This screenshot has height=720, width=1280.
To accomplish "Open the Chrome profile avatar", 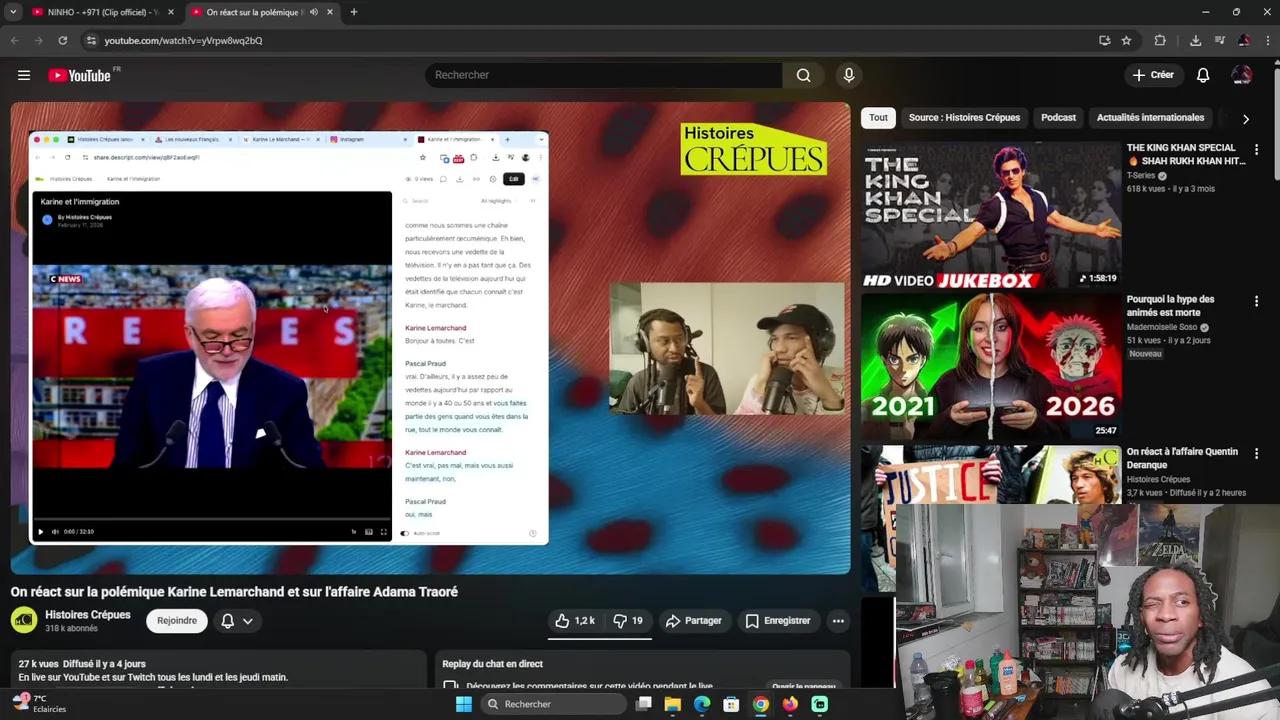I will tap(1243, 40).
